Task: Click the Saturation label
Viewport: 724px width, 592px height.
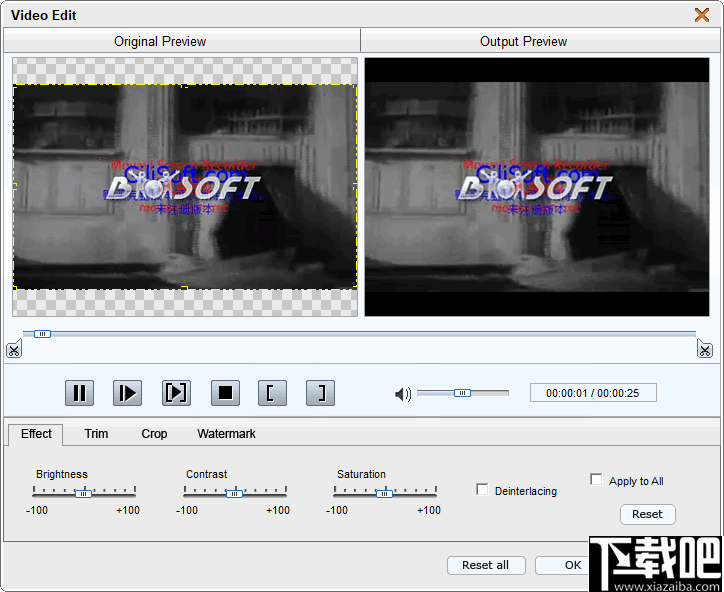Action: [361, 474]
